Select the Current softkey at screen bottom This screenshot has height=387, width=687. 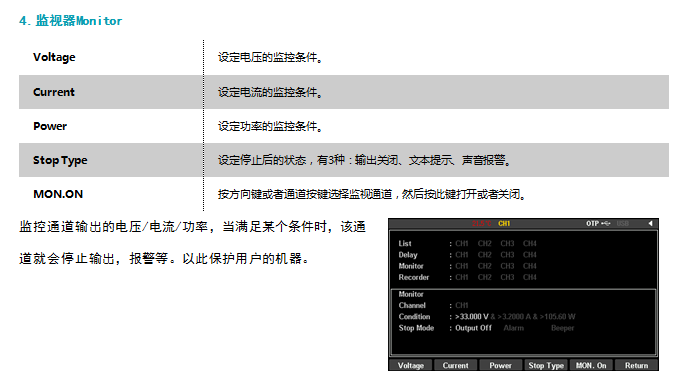pyautogui.click(x=455, y=365)
